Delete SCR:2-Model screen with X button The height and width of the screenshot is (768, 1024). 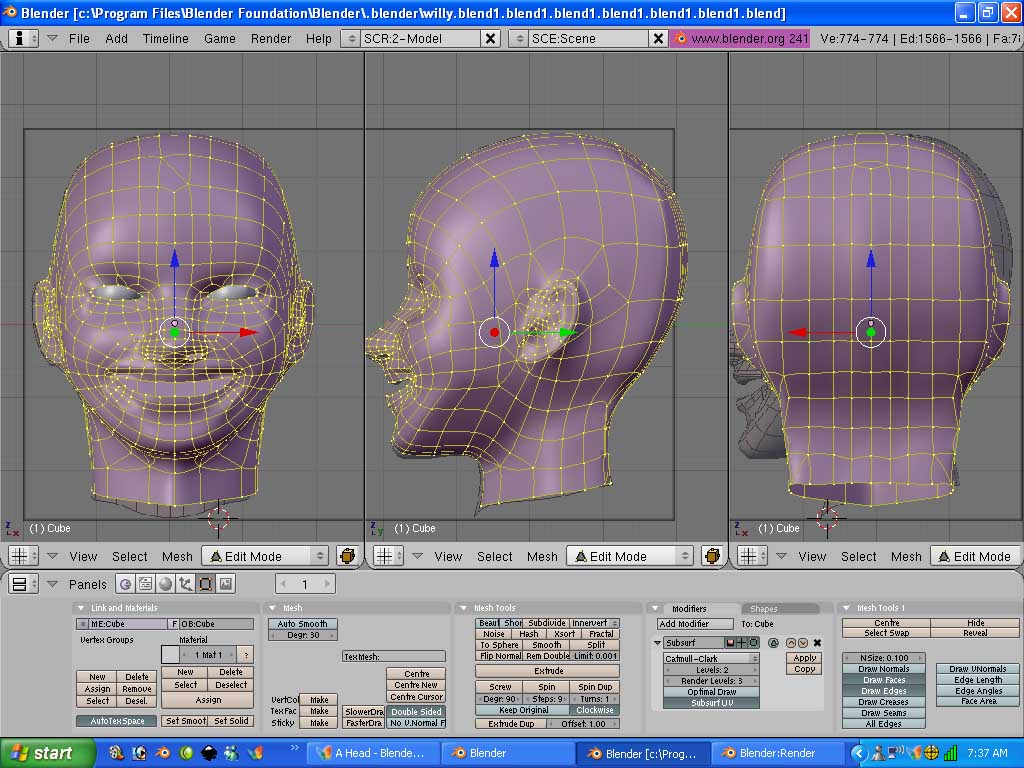tap(490, 39)
